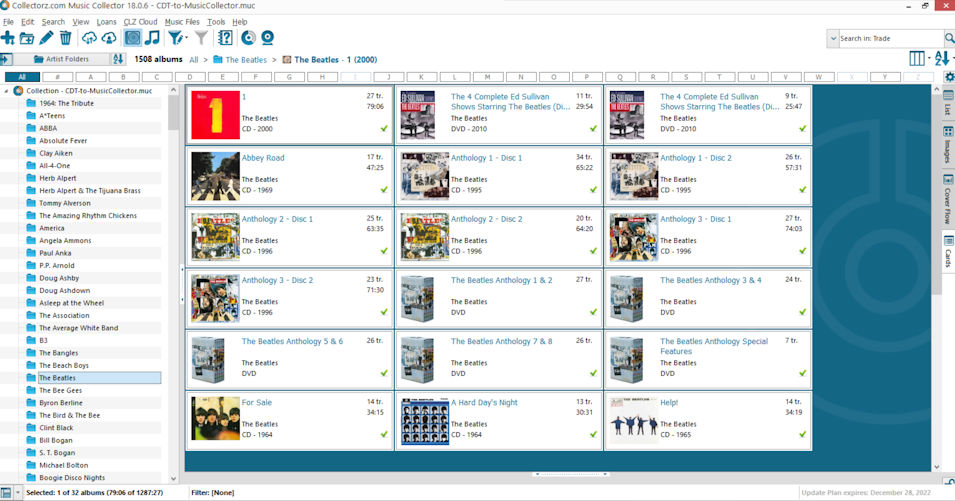Click the Help! album cover thumbnail
The image size is (955, 501).
point(634,421)
